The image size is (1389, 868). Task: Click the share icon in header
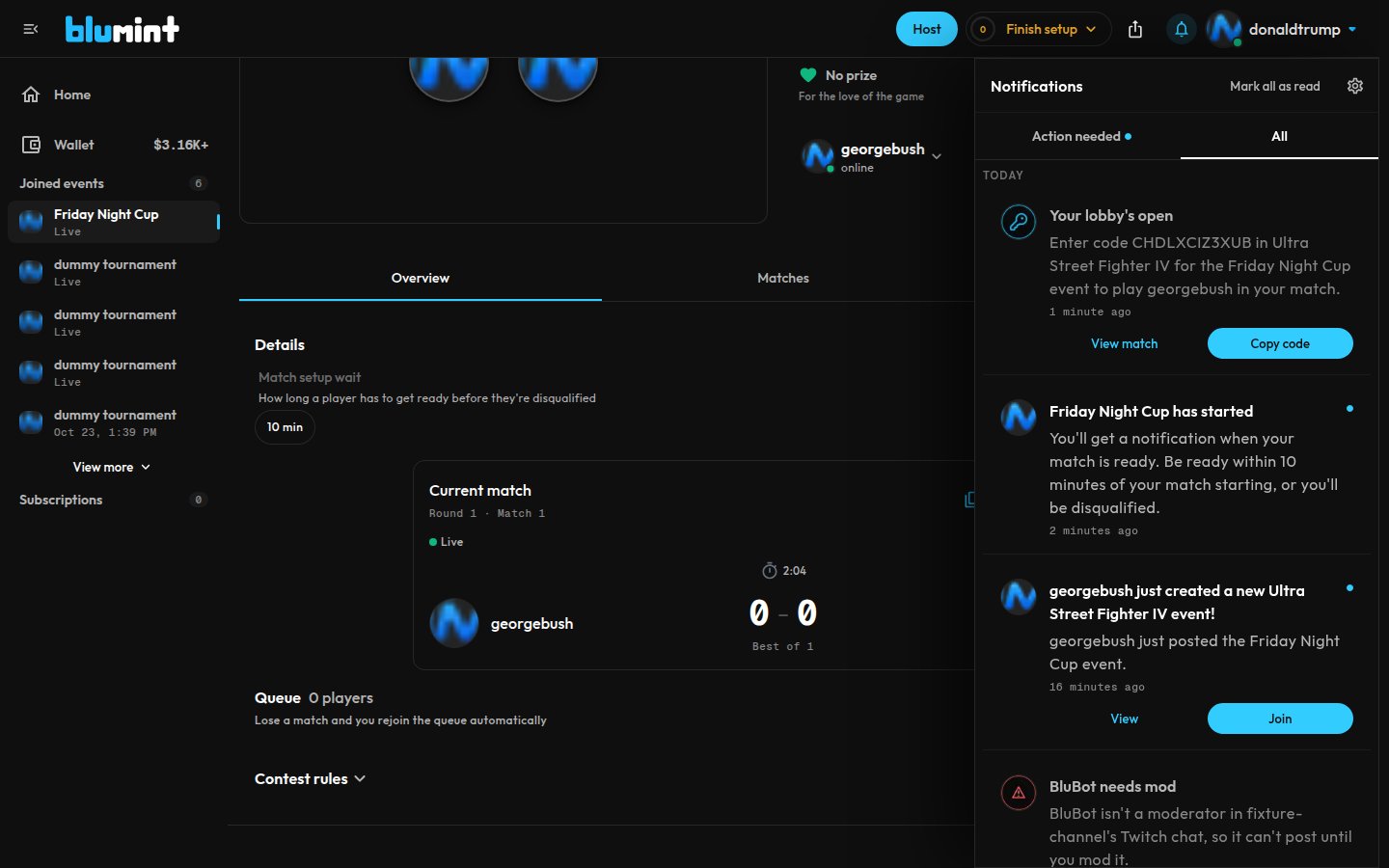[x=1135, y=29]
